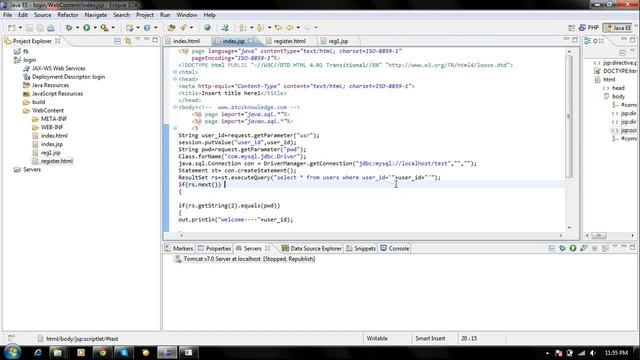Open Google Chrome from taskbar

102,353
